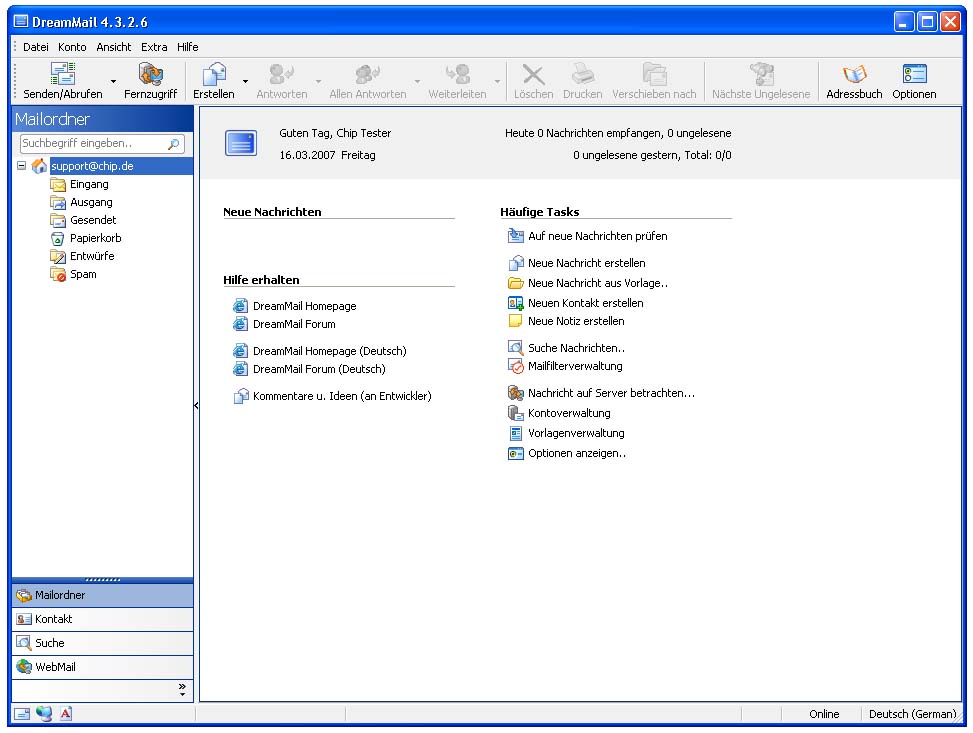
Task: Click the Erstellen compose icon
Action: pyautogui.click(x=214, y=74)
